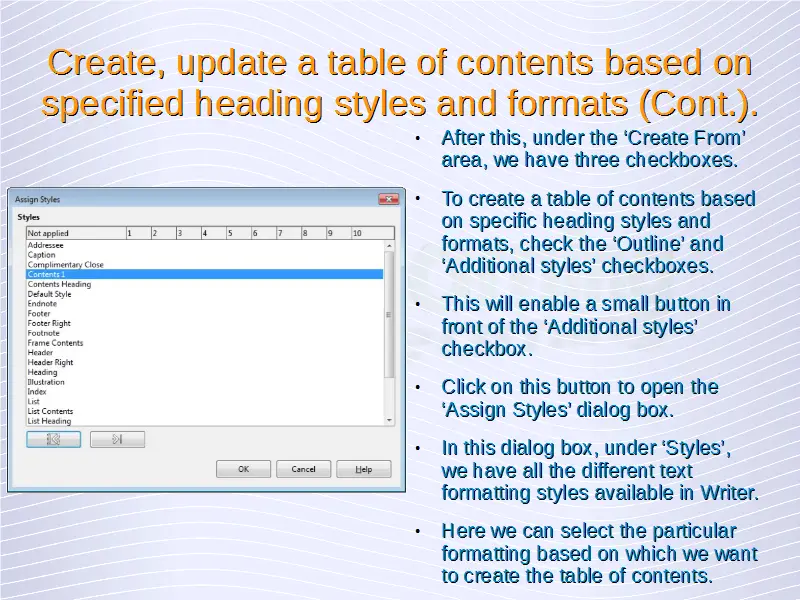Screen dimensions: 800x600
Task: Select the Contents Heading style
Action: click(59, 284)
